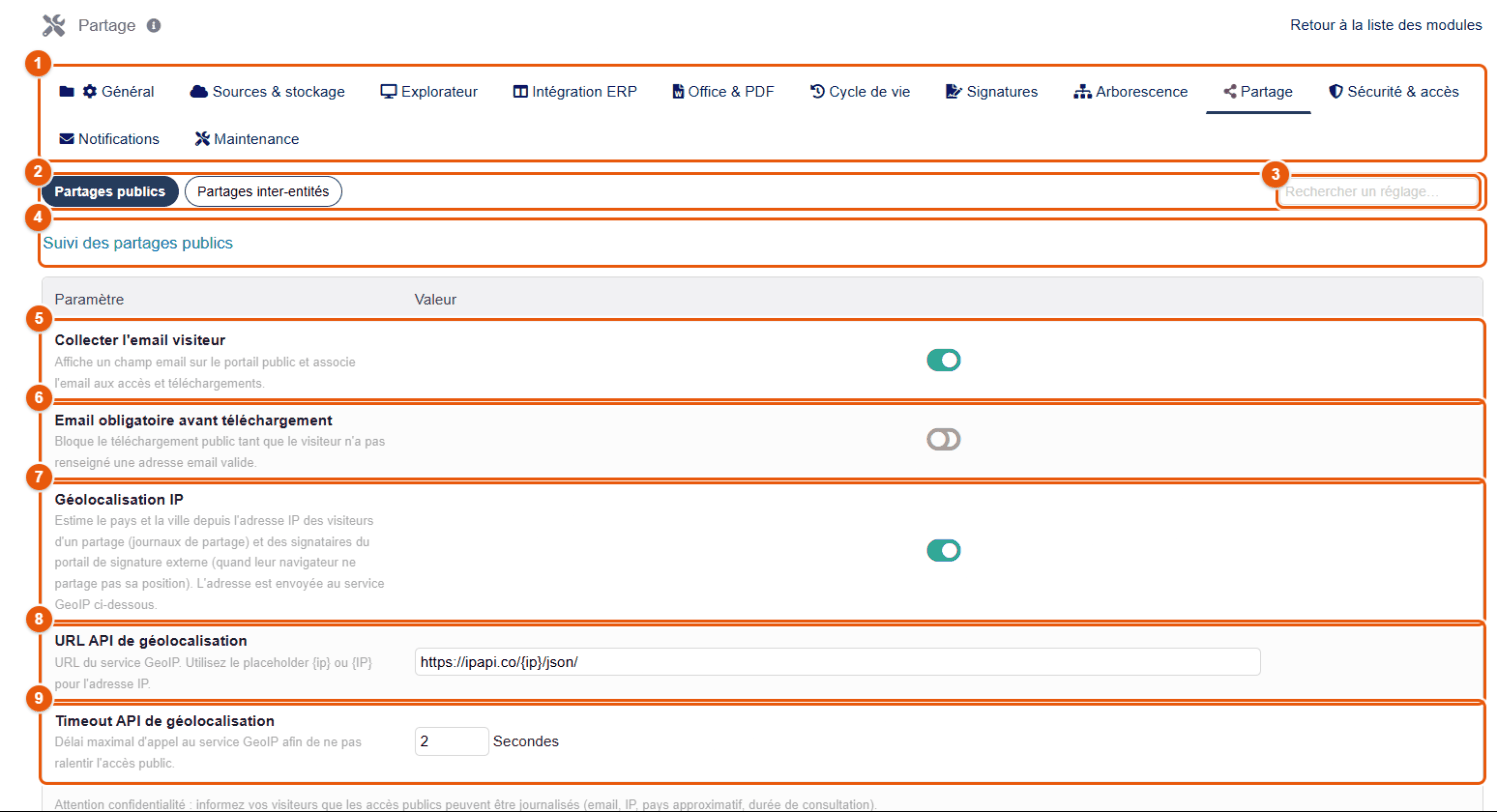Go to the Cycle de vie tab
The width and height of the screenshot is (1497, 812).
coord(860,92)
